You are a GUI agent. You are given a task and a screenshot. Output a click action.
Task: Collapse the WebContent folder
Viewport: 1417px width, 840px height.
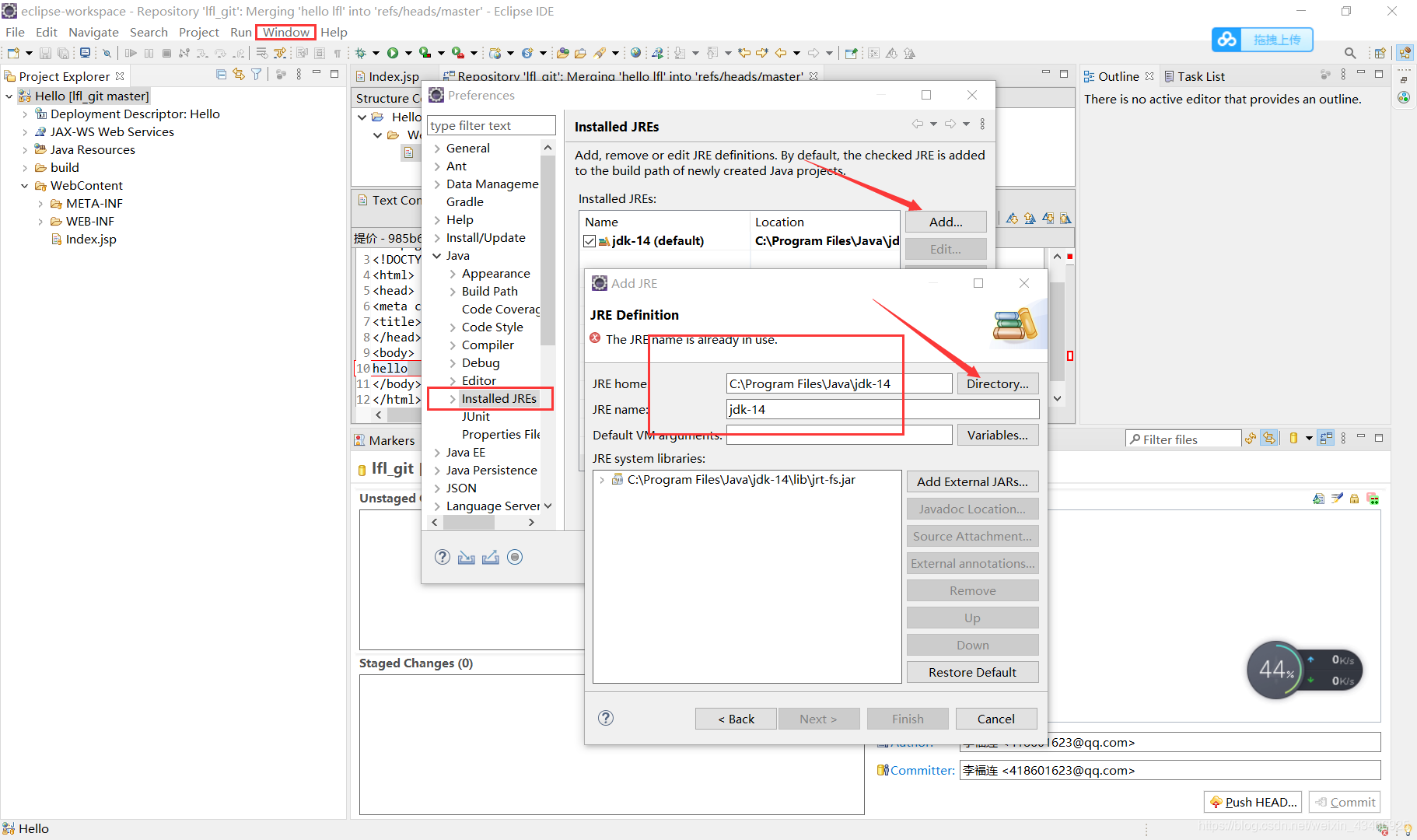click(x=25, y=186)
